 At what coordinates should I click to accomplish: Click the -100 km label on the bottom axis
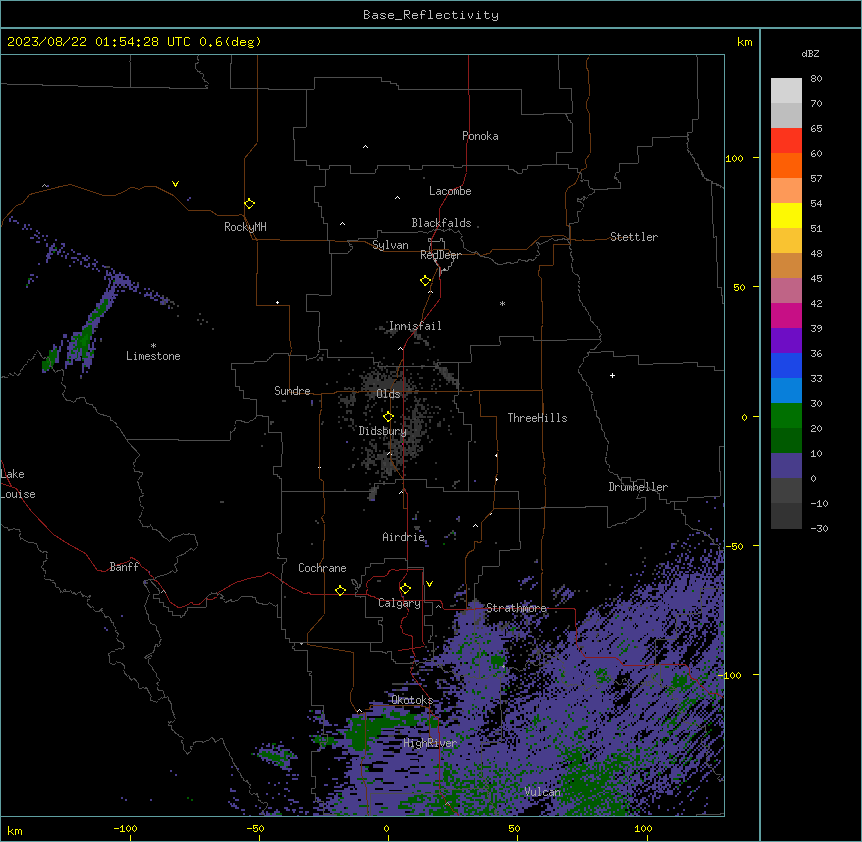point(125,828)
